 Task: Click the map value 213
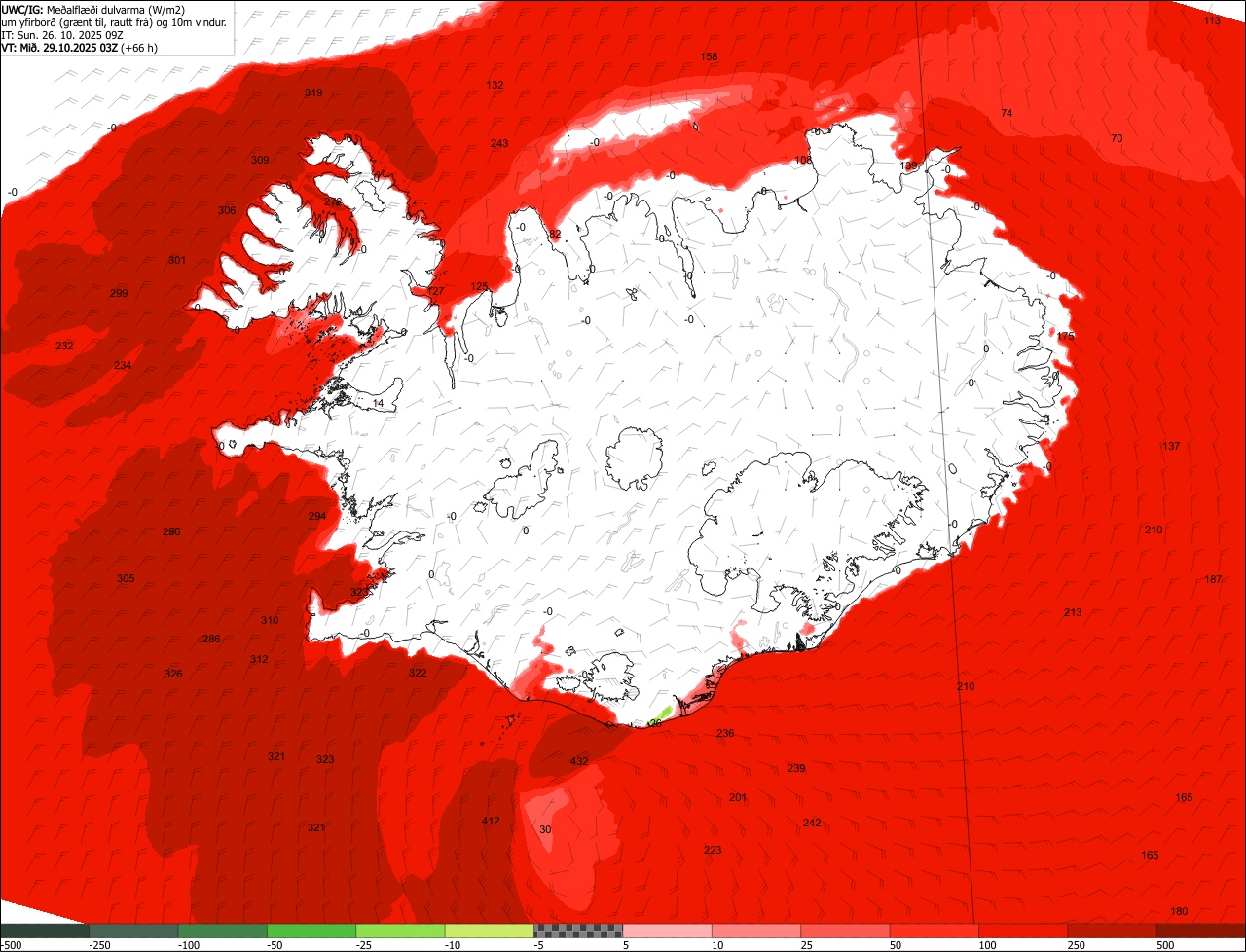[x=1073, y=613]
